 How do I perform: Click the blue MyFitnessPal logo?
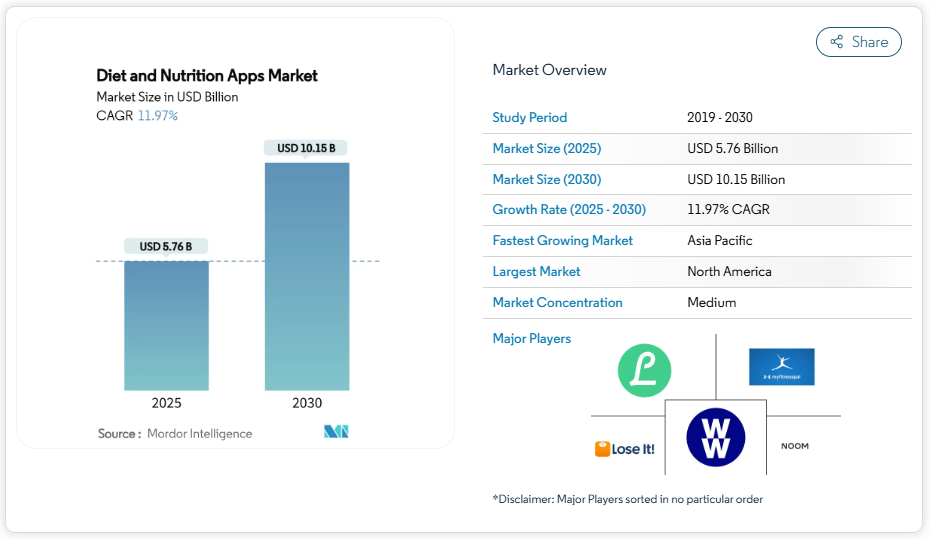[x=781, y=367]
